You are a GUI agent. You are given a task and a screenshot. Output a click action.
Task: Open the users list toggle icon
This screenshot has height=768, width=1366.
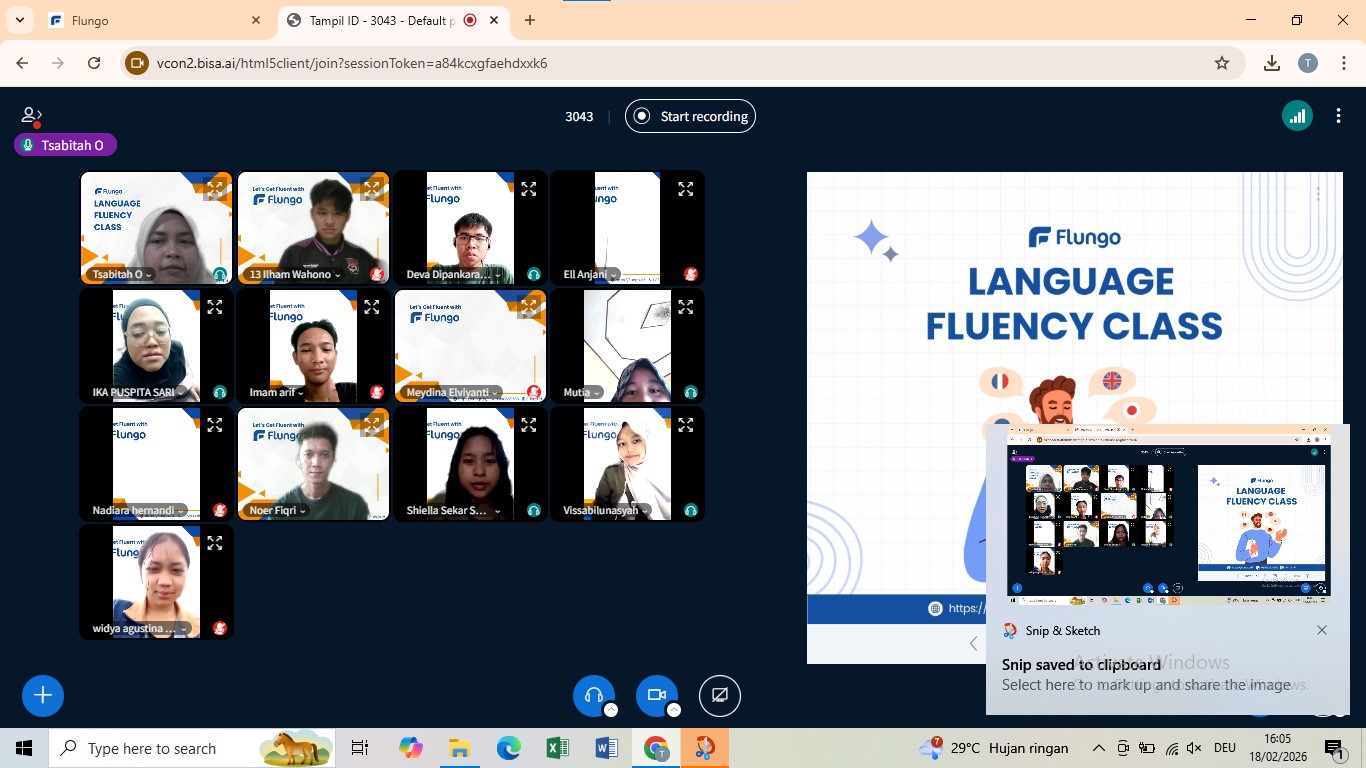(31, 116)
